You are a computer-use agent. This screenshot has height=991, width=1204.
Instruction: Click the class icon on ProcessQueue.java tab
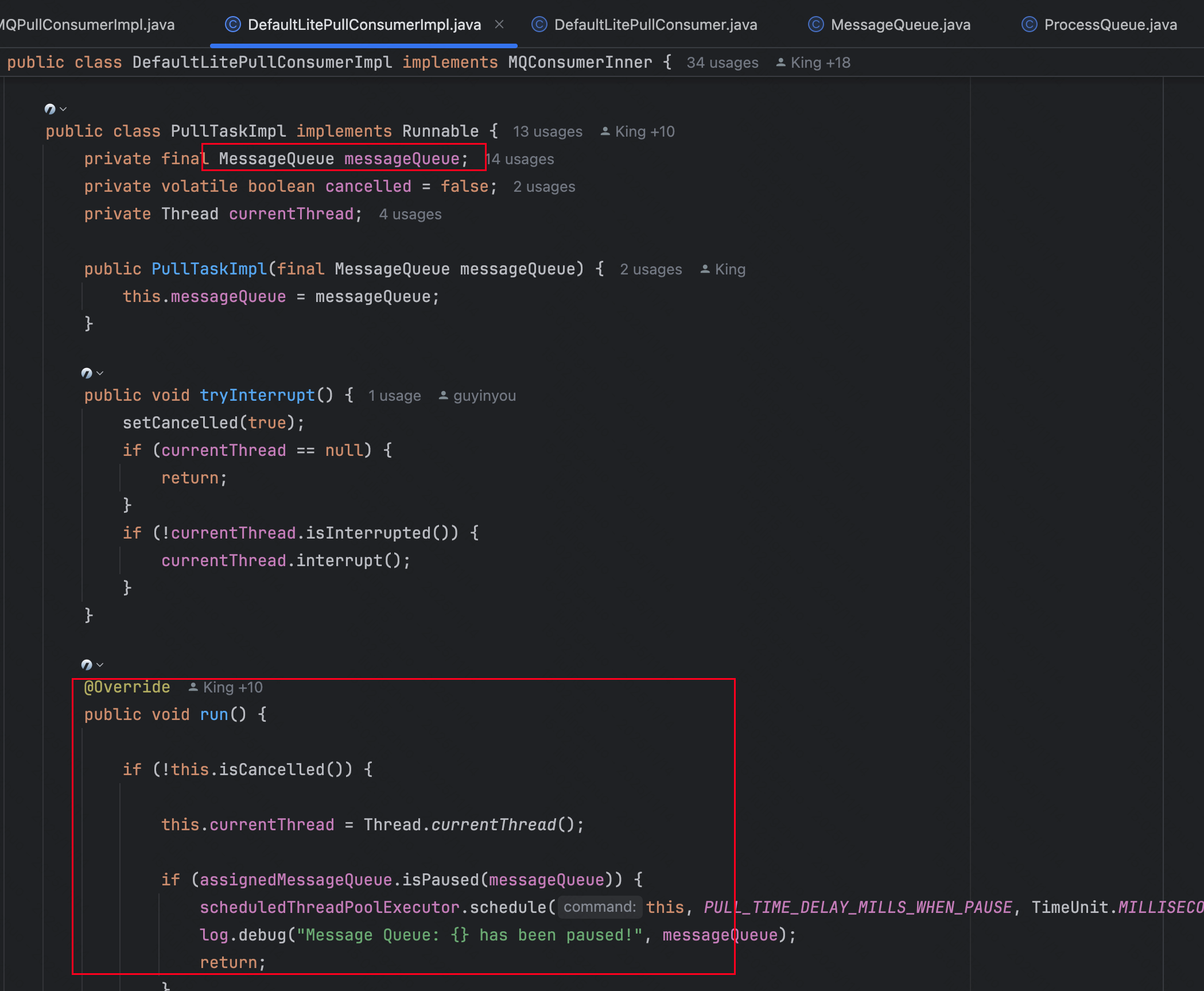tap(1029, 25)
